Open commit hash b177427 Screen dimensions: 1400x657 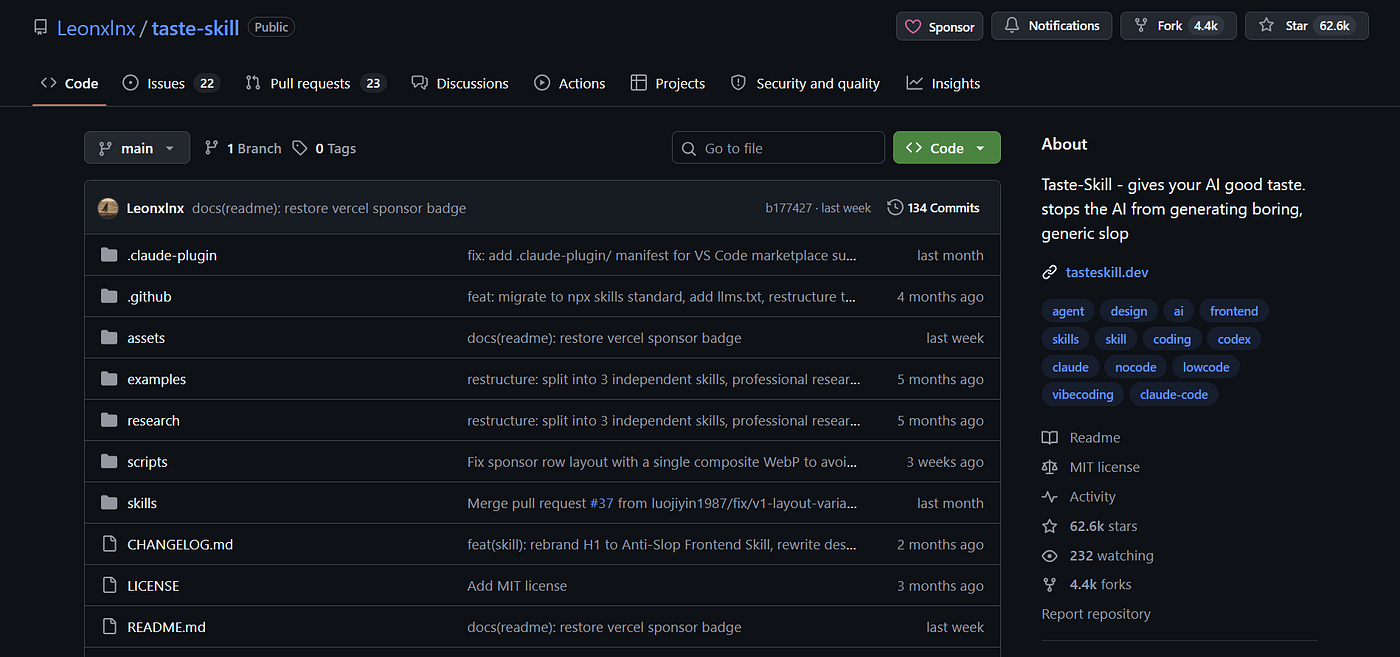789,208
